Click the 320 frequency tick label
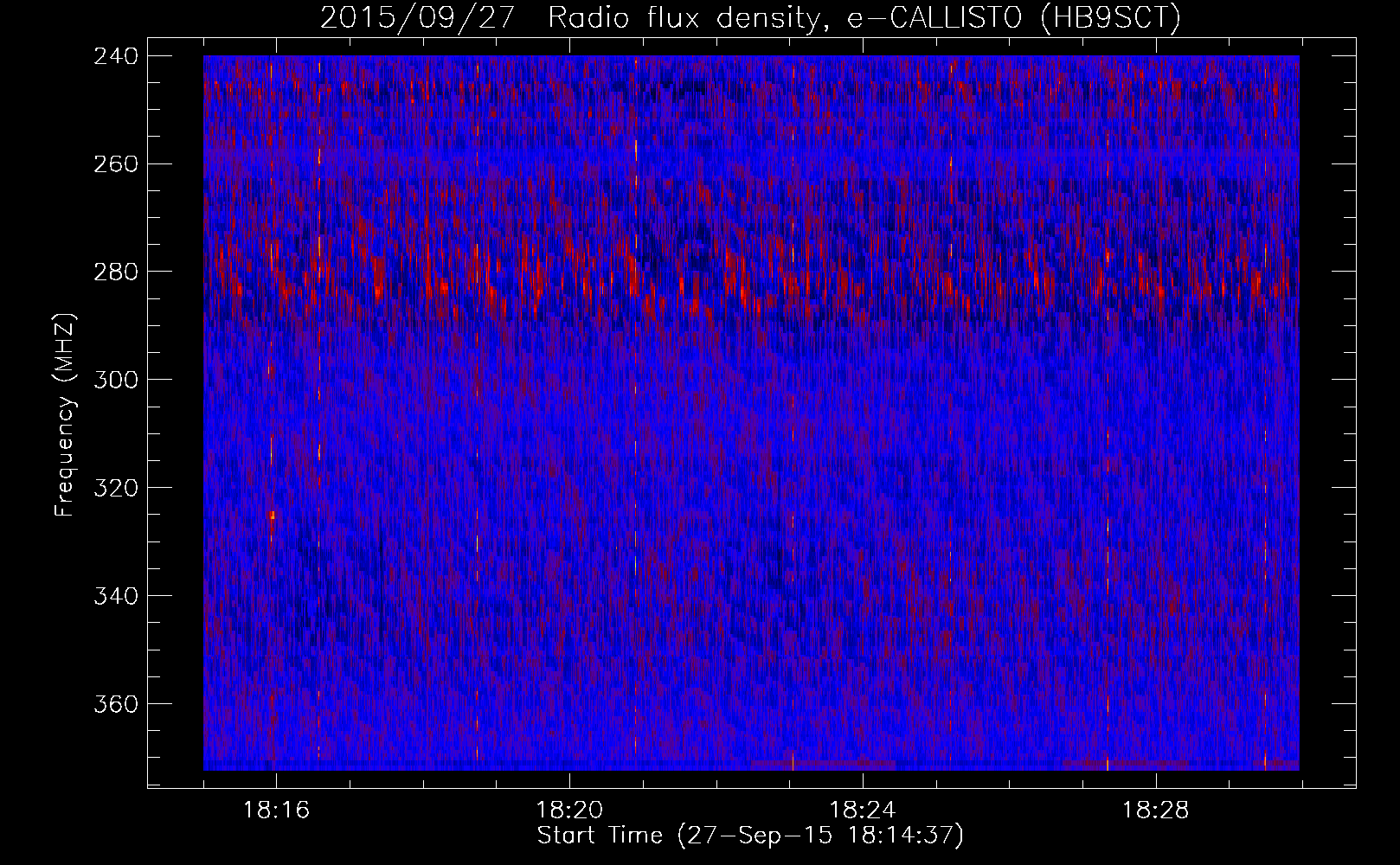Screen dimensions: 1400x865 (115, 489)
